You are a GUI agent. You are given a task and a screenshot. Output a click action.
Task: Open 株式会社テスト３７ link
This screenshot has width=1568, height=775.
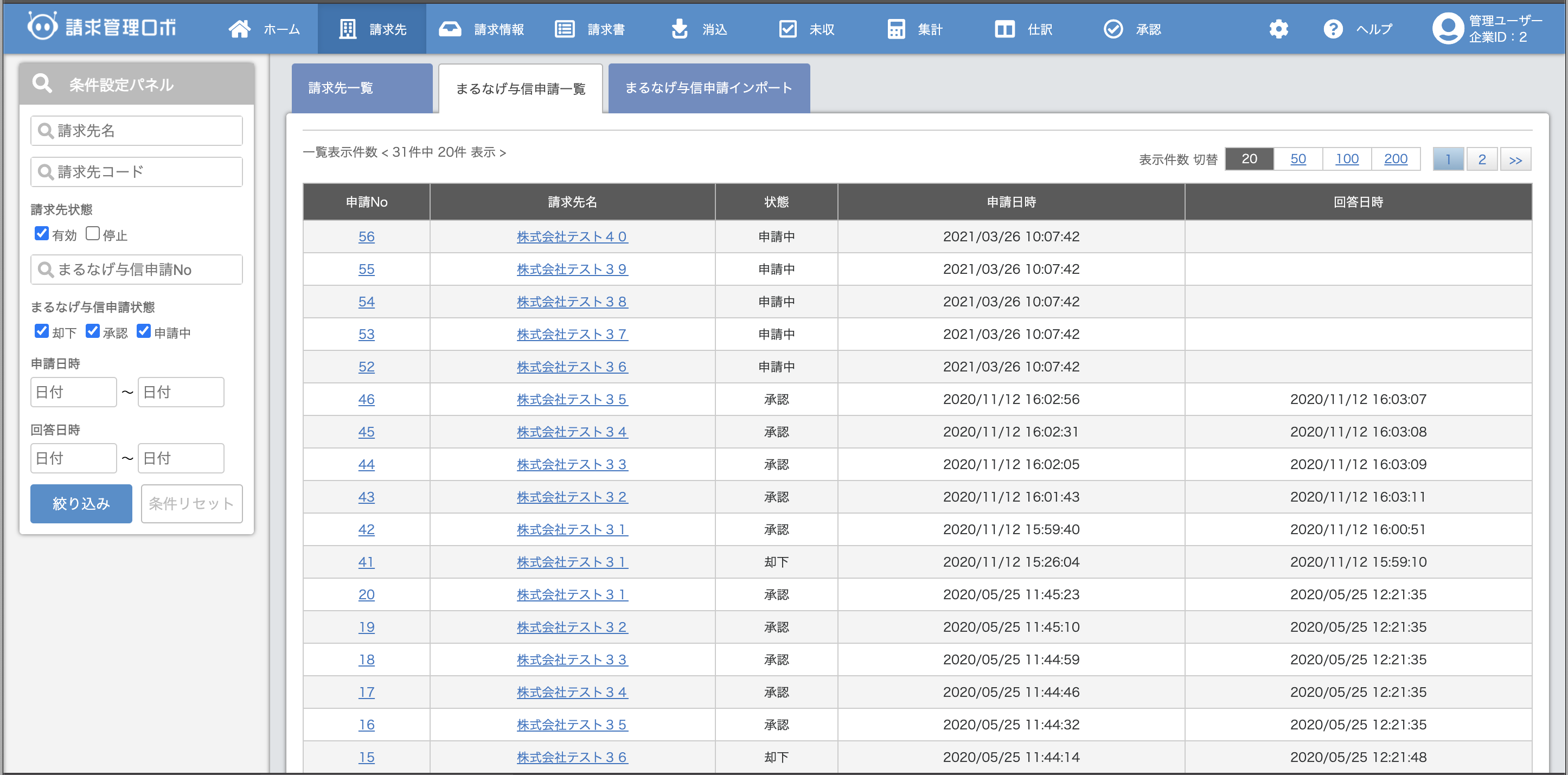click(572, 334)
